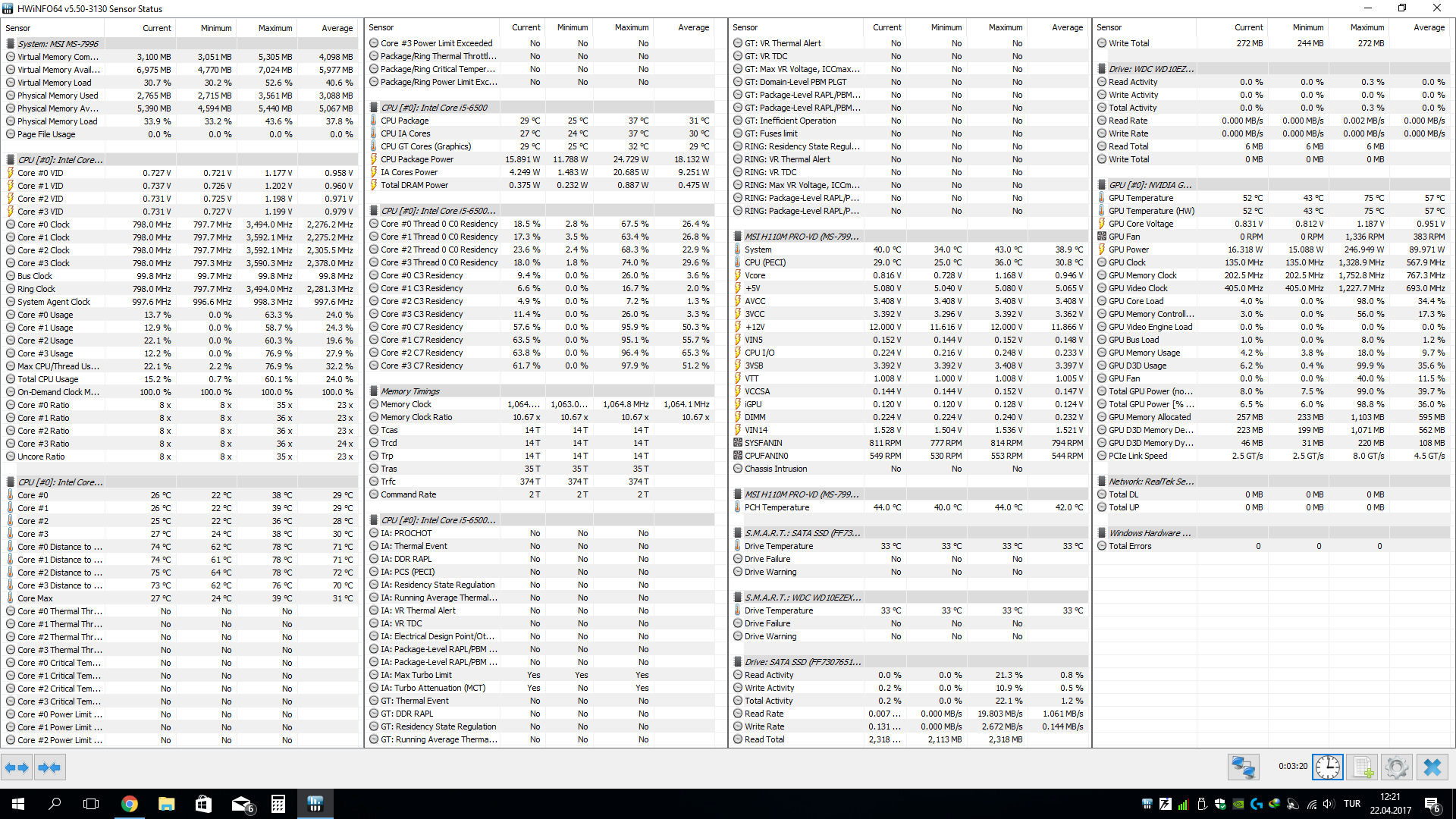Open the Mail app on the taskbar
This screenshot has height=819, width=1456.
241,804
